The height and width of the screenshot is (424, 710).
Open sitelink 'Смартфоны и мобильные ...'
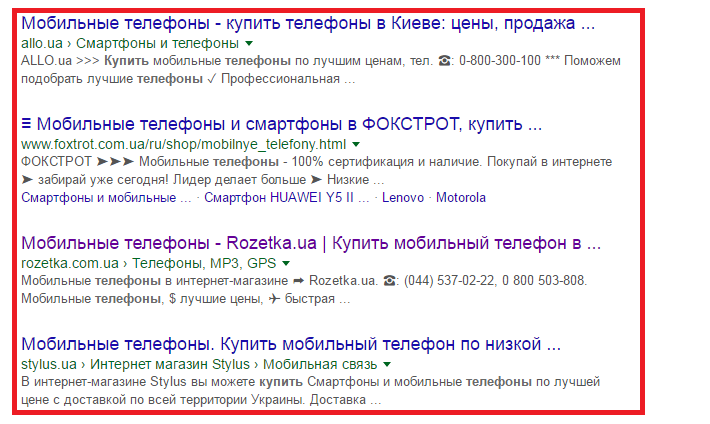(106, 198)
